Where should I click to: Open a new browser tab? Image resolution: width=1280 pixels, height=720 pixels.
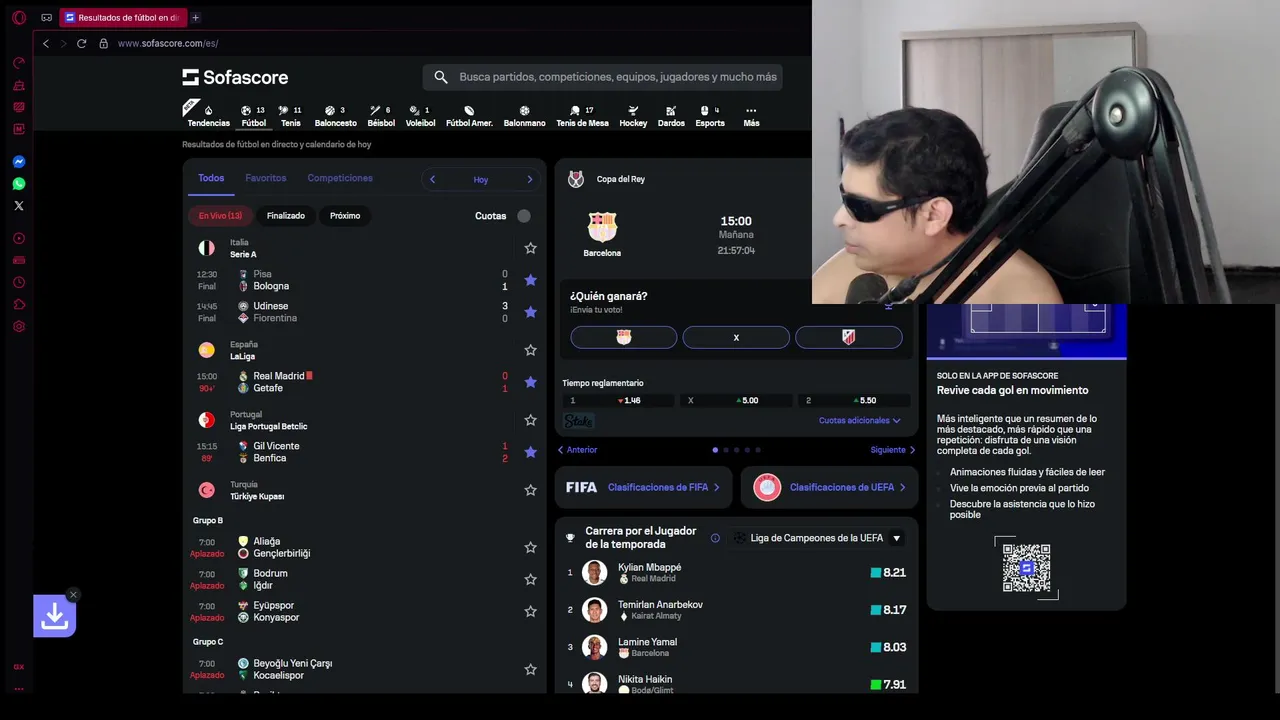point(195,17)
